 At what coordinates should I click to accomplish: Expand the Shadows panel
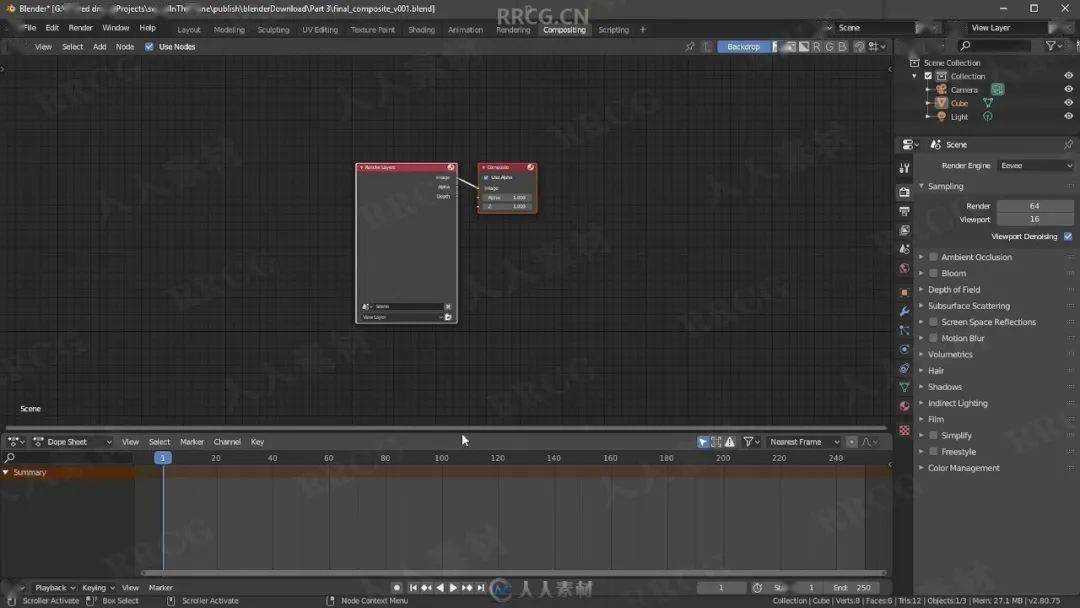coord(944,387)
